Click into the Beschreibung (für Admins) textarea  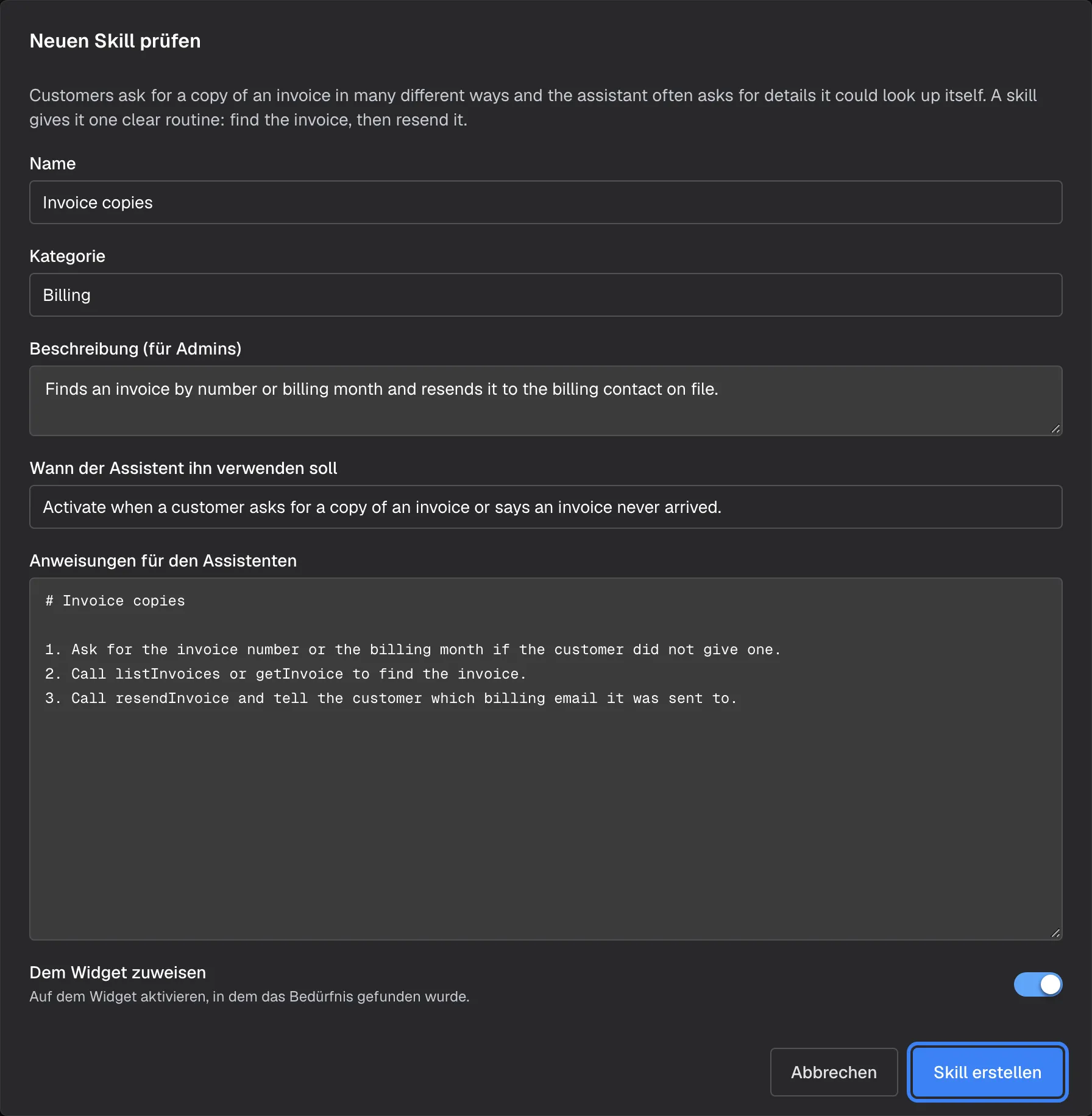(x=545, y=401)
